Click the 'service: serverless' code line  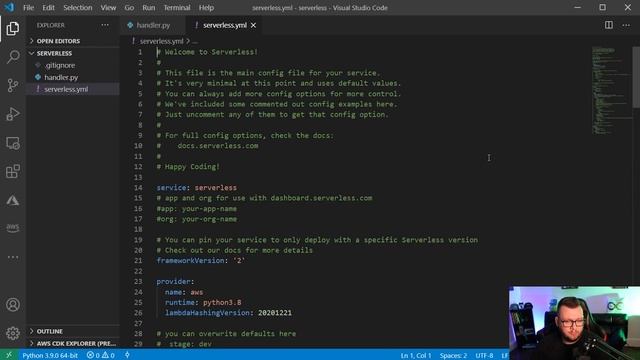tap(197, 188)
